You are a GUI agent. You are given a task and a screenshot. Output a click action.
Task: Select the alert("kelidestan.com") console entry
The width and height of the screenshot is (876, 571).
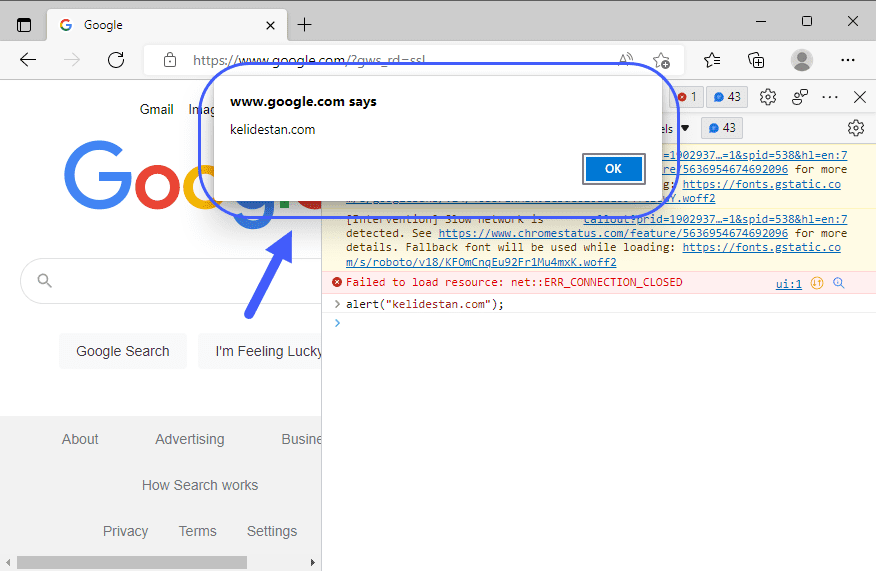tap(425, 304)
